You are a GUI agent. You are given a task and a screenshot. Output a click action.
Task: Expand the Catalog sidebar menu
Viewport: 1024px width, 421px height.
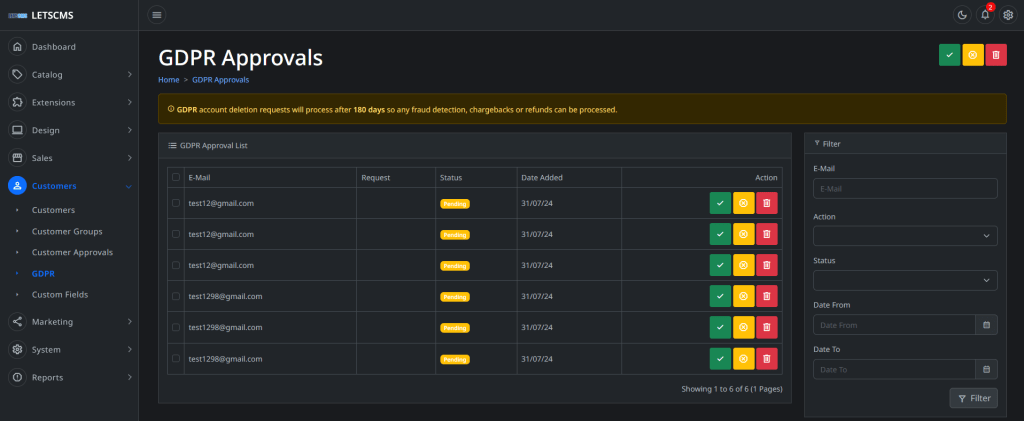pos(68,74)
